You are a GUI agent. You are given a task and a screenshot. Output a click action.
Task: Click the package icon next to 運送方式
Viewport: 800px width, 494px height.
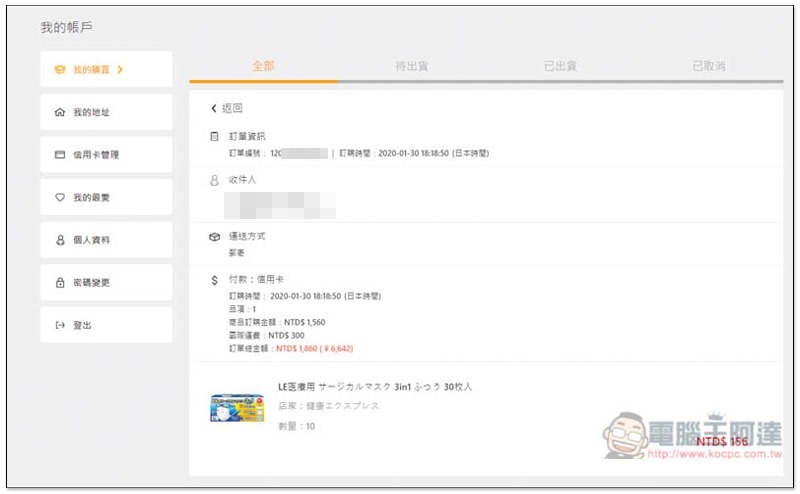(214, 237)
